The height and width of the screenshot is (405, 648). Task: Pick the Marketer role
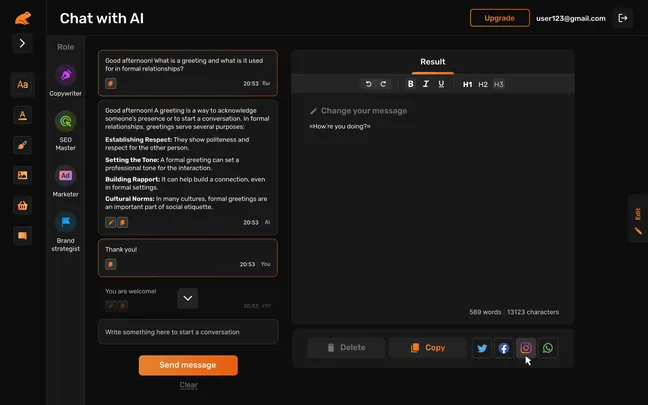tap(65, 175)
